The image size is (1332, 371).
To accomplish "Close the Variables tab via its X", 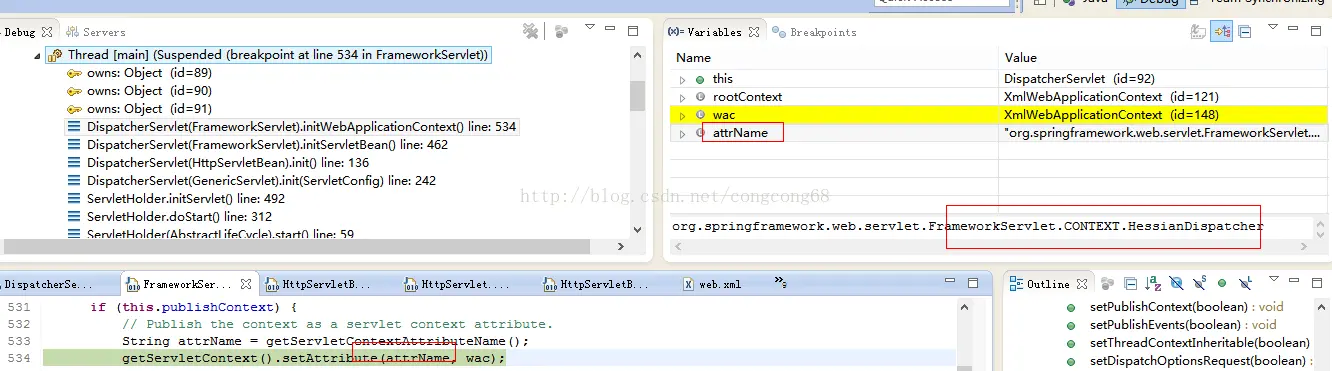I will 753,32.
